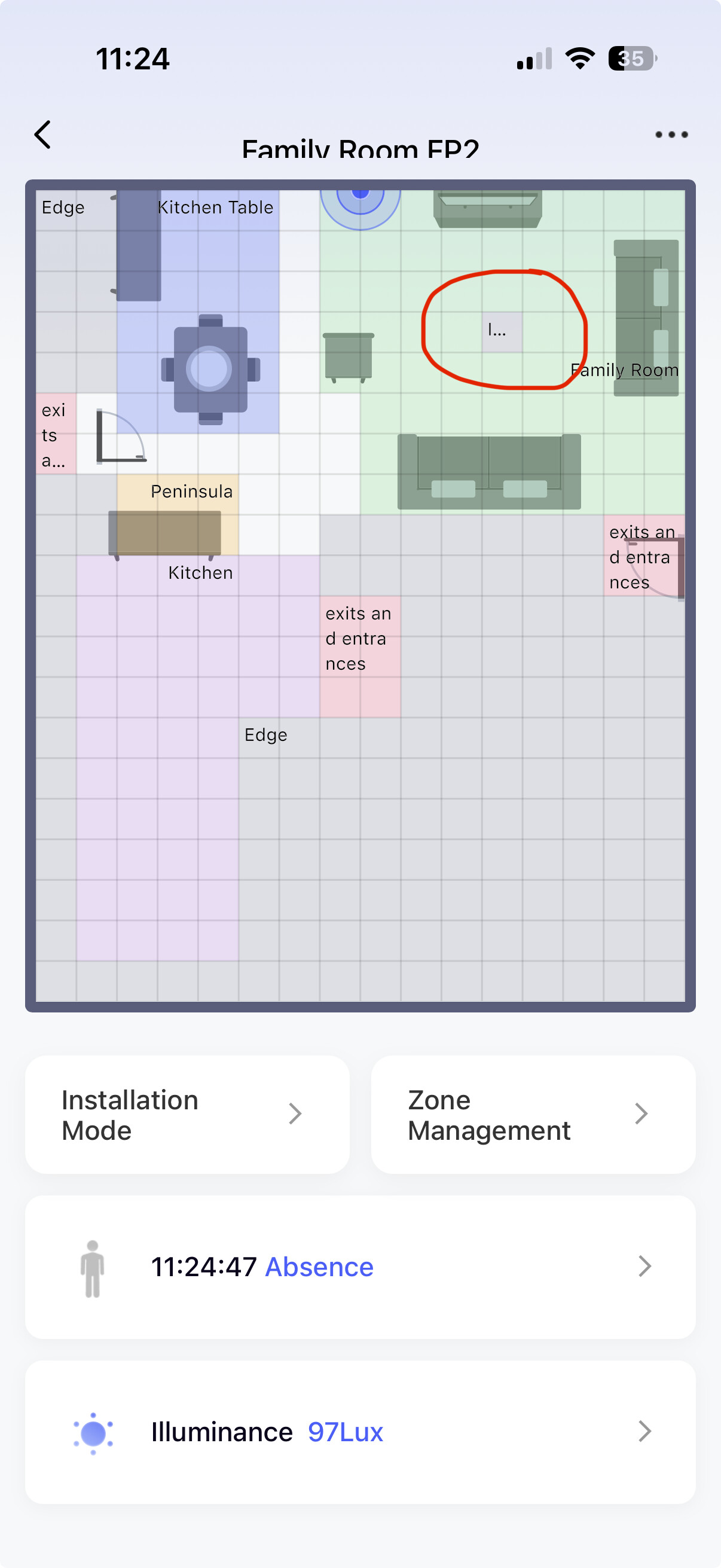The image size is (721, 1568).
Task: Tap the person presence status icon
Action: [93, 1268]
